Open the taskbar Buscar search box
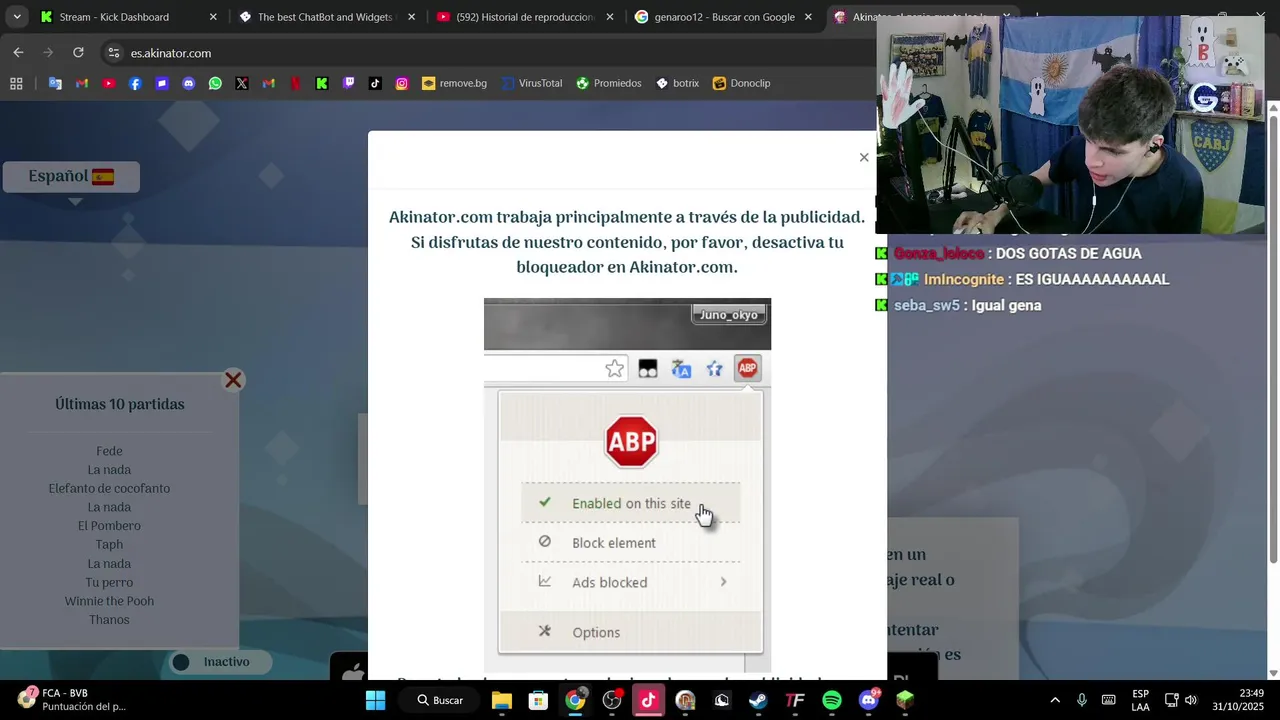This screenshot has height=720, width=1280. point(440,700)
